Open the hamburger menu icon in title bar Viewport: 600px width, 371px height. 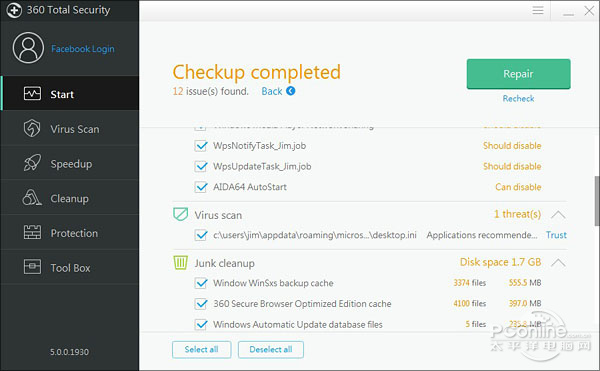click(538, 10)
